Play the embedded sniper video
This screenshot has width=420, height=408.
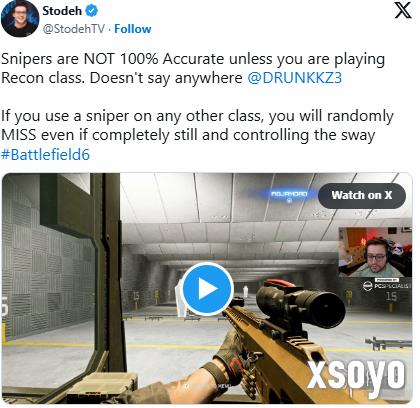coord(207,289)
